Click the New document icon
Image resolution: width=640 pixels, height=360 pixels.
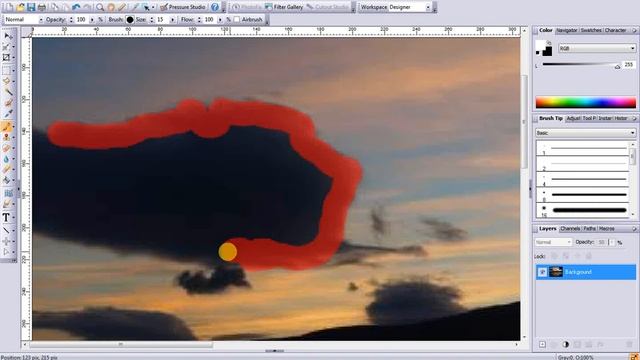pyautogui.click(x=9, y=7)
